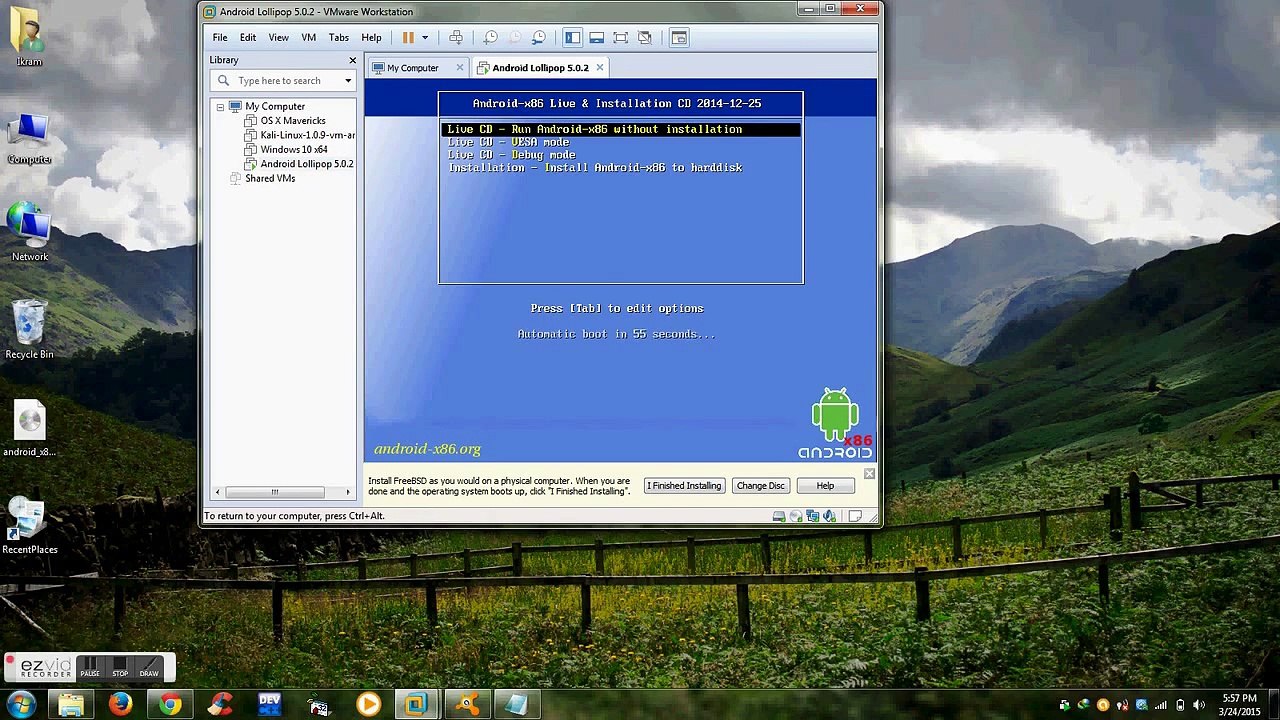The height and width of the screenshot is (720, 1280).
Task: Select Live CD VESA mode option
Action: (x=508, y=142)
